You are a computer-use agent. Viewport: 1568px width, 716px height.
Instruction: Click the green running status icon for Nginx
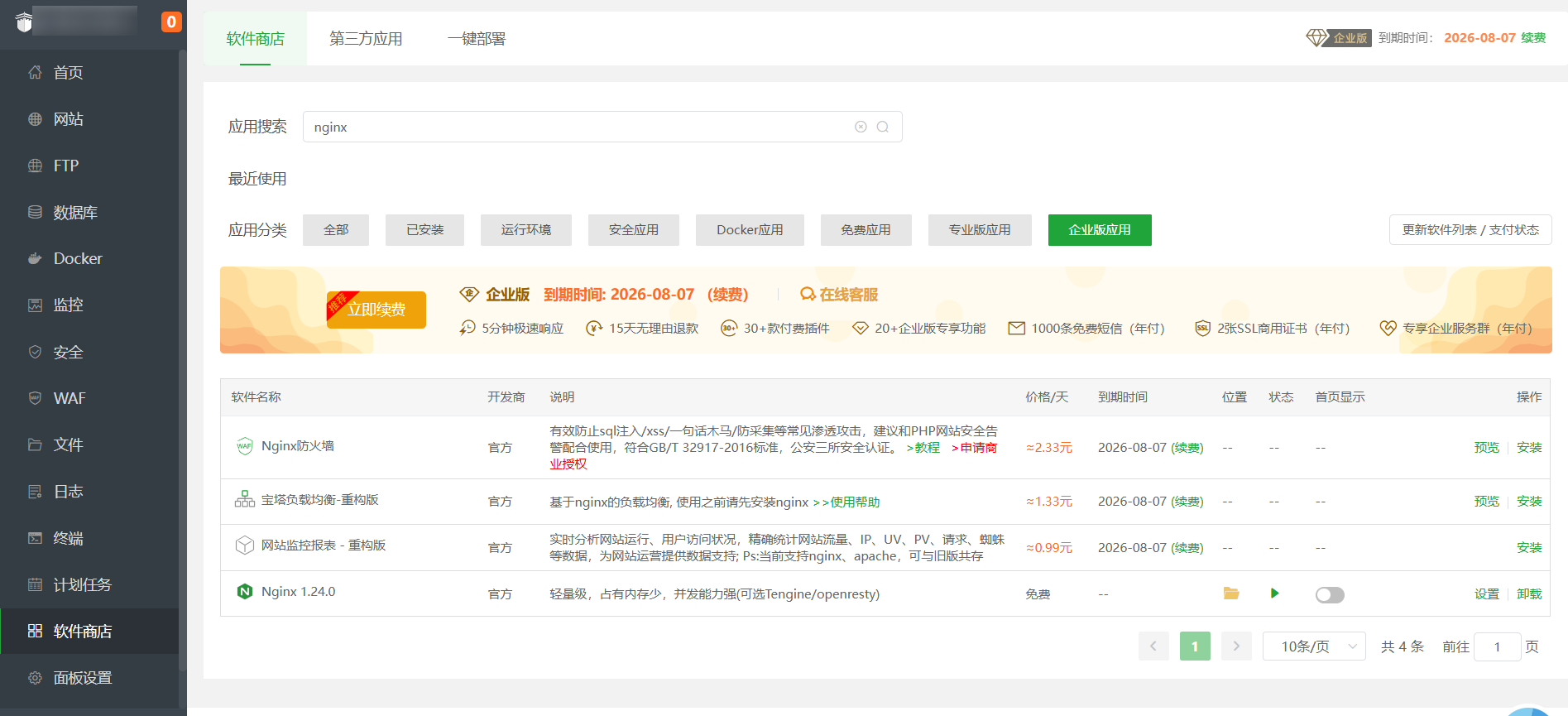click(x=1274, y=593)
